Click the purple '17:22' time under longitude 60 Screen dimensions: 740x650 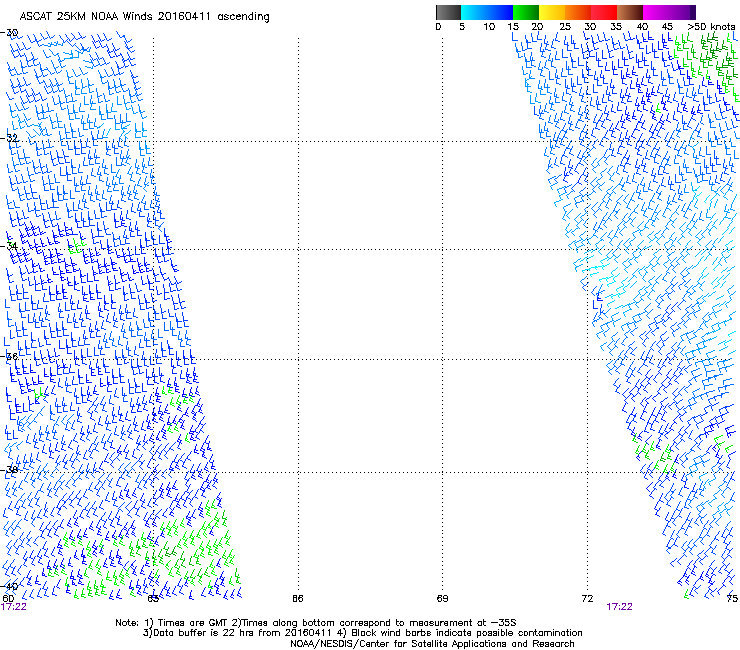pyautogui.click(x=14, y=607)
